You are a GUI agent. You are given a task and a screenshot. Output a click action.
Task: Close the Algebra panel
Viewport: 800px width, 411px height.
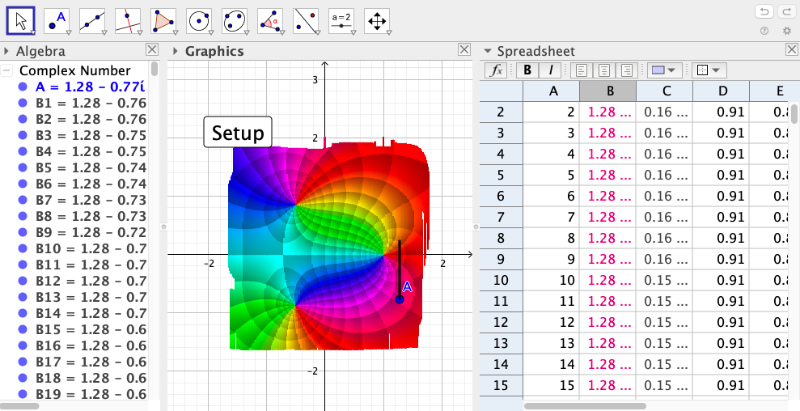[x=152, y=49]
